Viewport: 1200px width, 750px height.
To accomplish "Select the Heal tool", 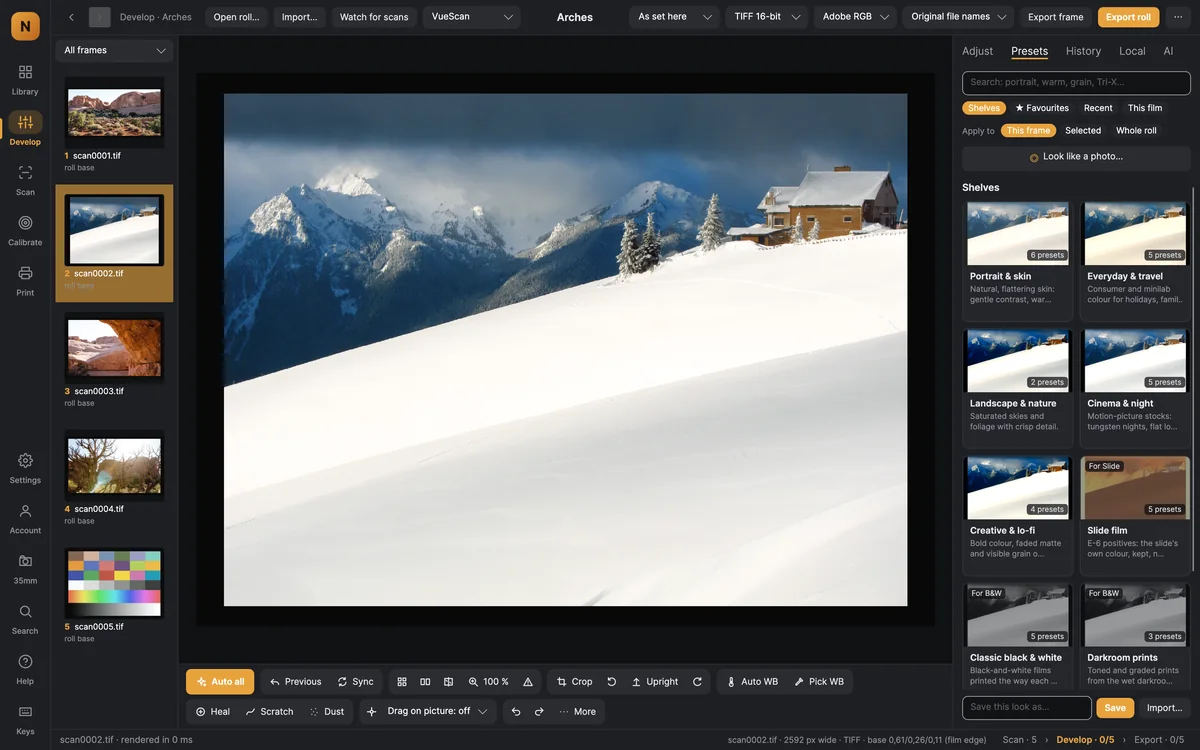I will 212,712.
